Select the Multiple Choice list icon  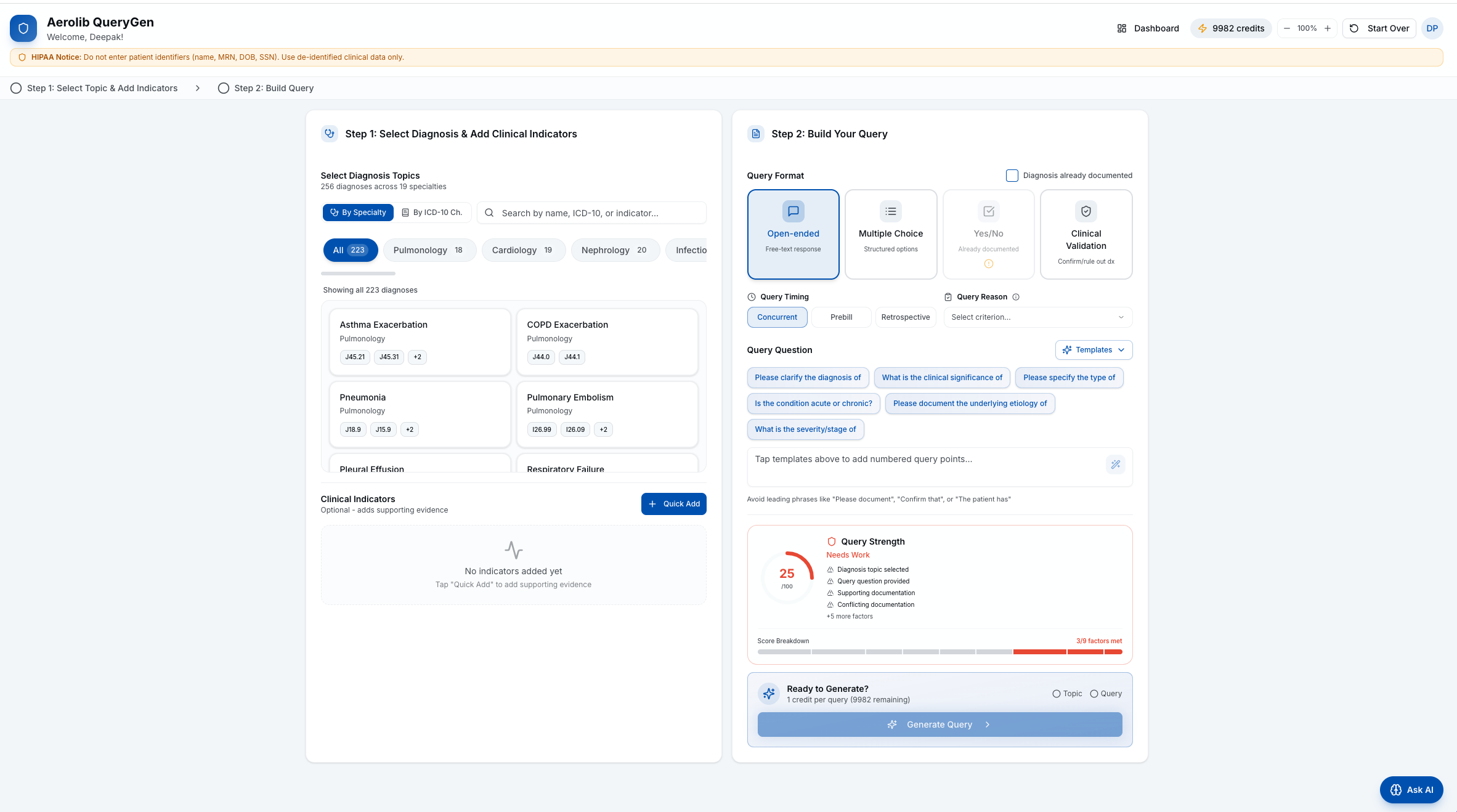click(890, 211)
